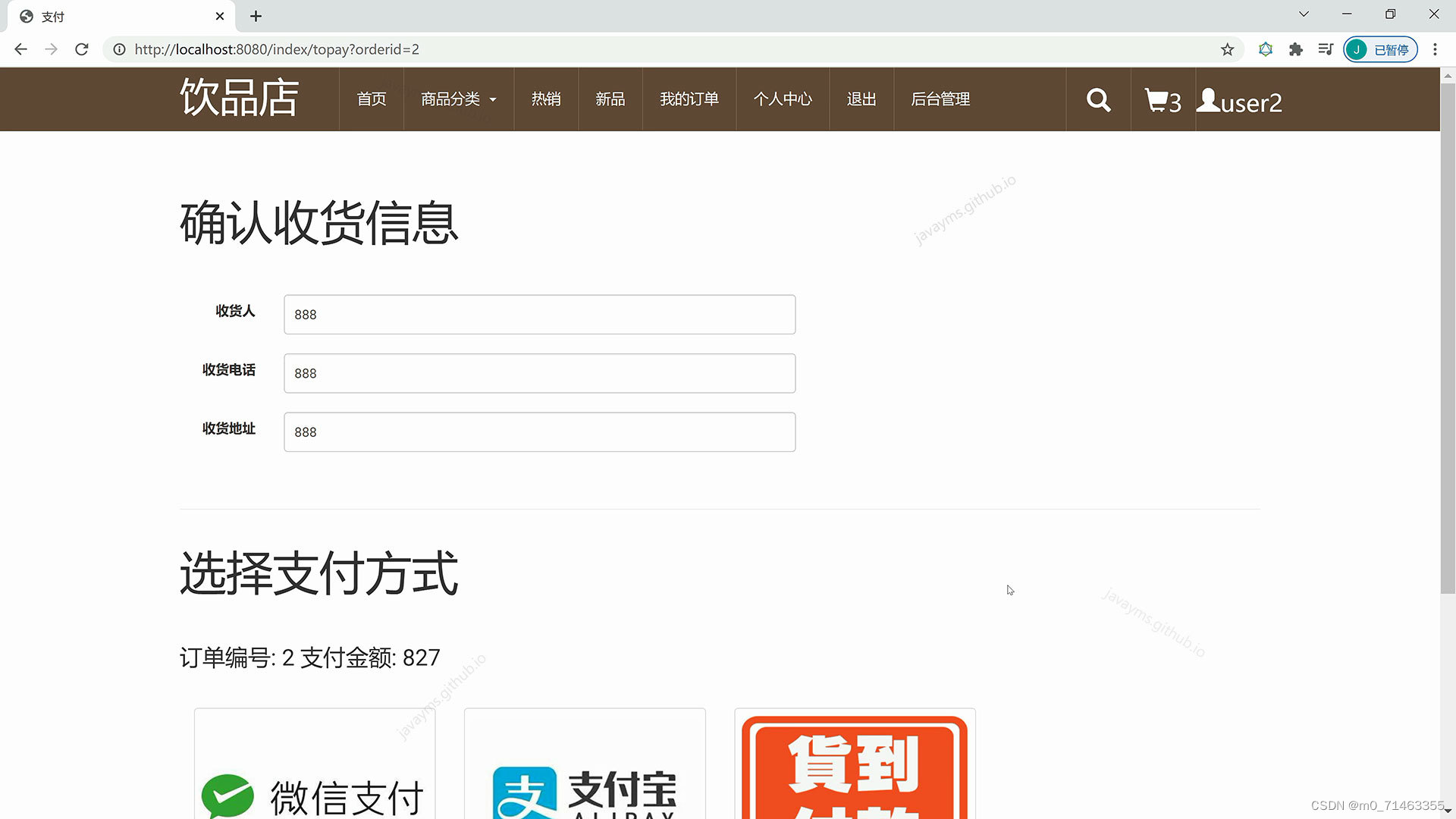Select the 货到付款 cash-on-delivery option

[855, 766]
